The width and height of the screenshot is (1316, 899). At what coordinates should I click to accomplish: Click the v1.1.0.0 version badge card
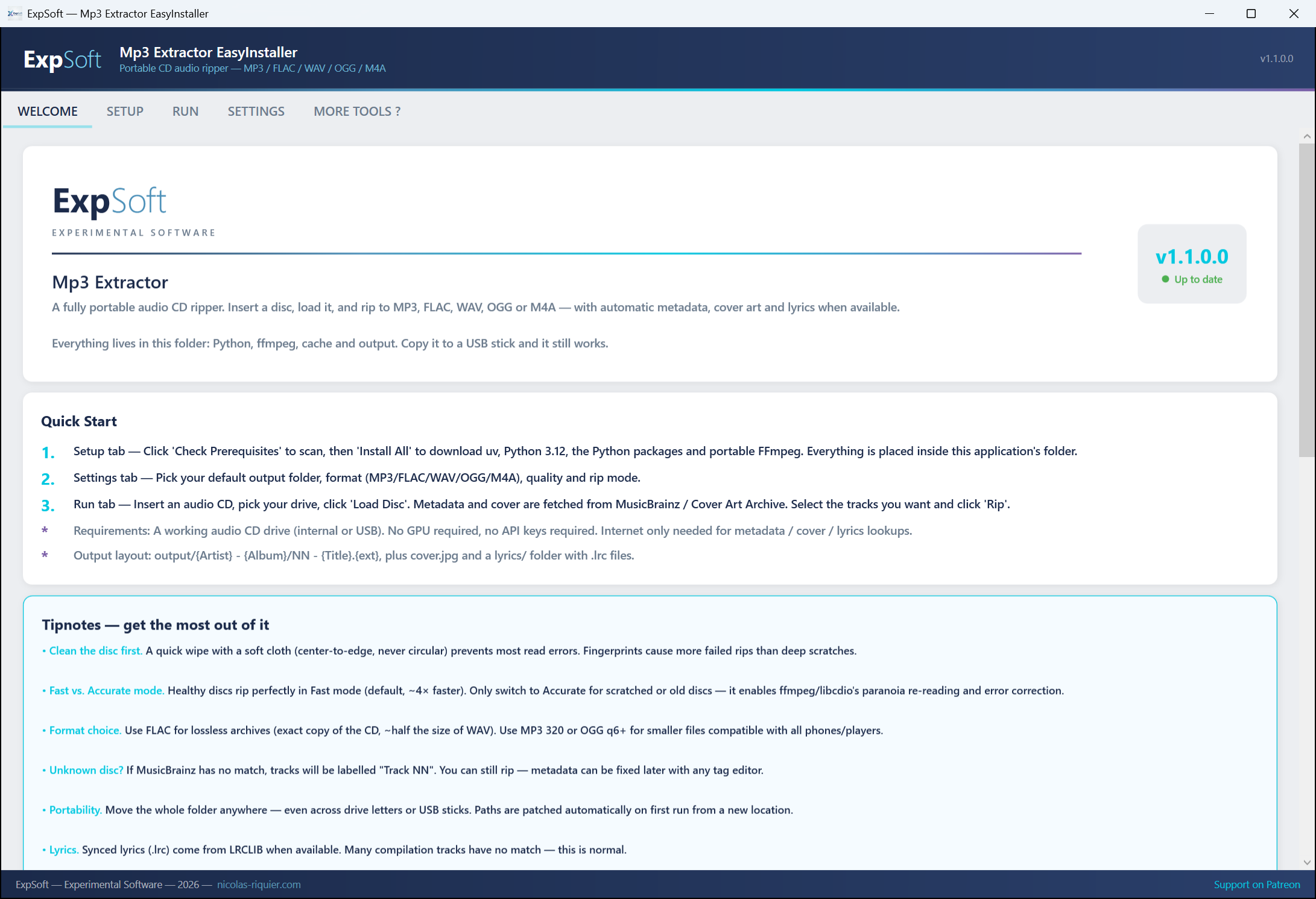[x=1192, y=263]
